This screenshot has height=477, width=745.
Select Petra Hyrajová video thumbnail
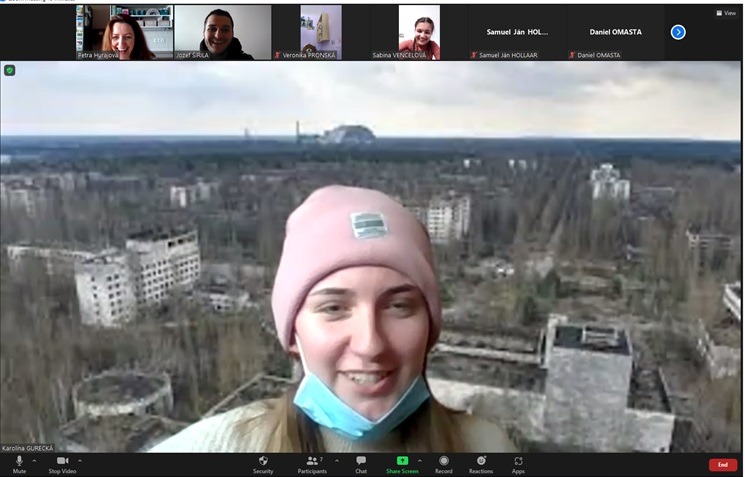click(x=125, y=32)
